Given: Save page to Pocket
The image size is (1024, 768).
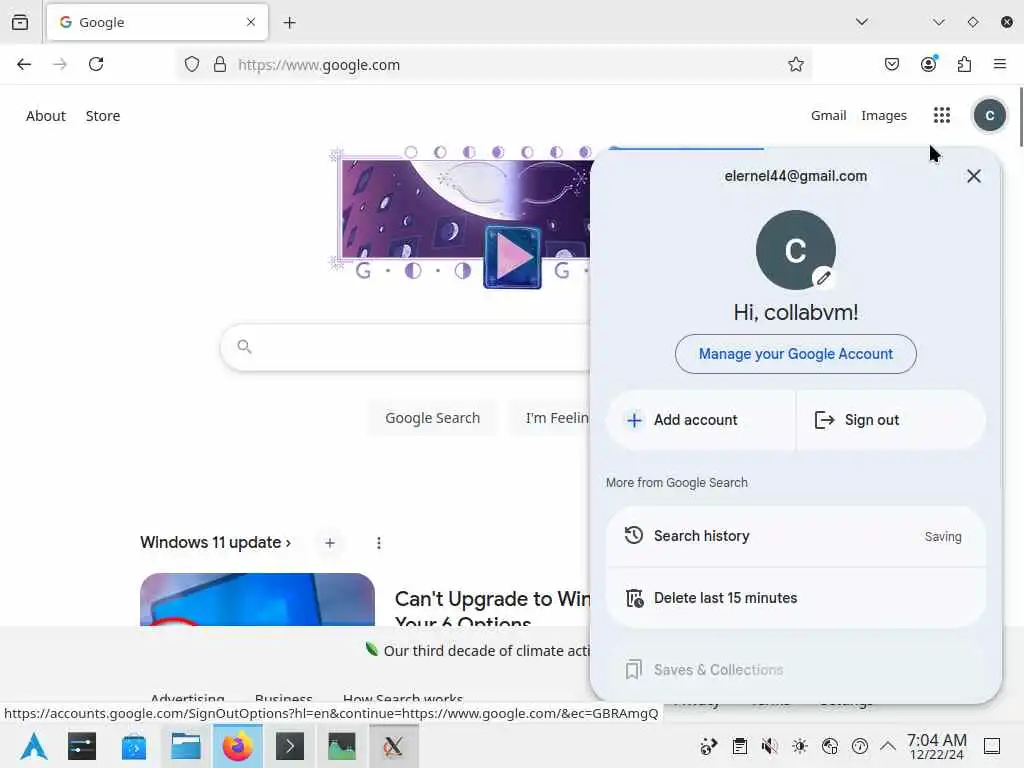Looking at the screenshot, I should tap(891, 64).
